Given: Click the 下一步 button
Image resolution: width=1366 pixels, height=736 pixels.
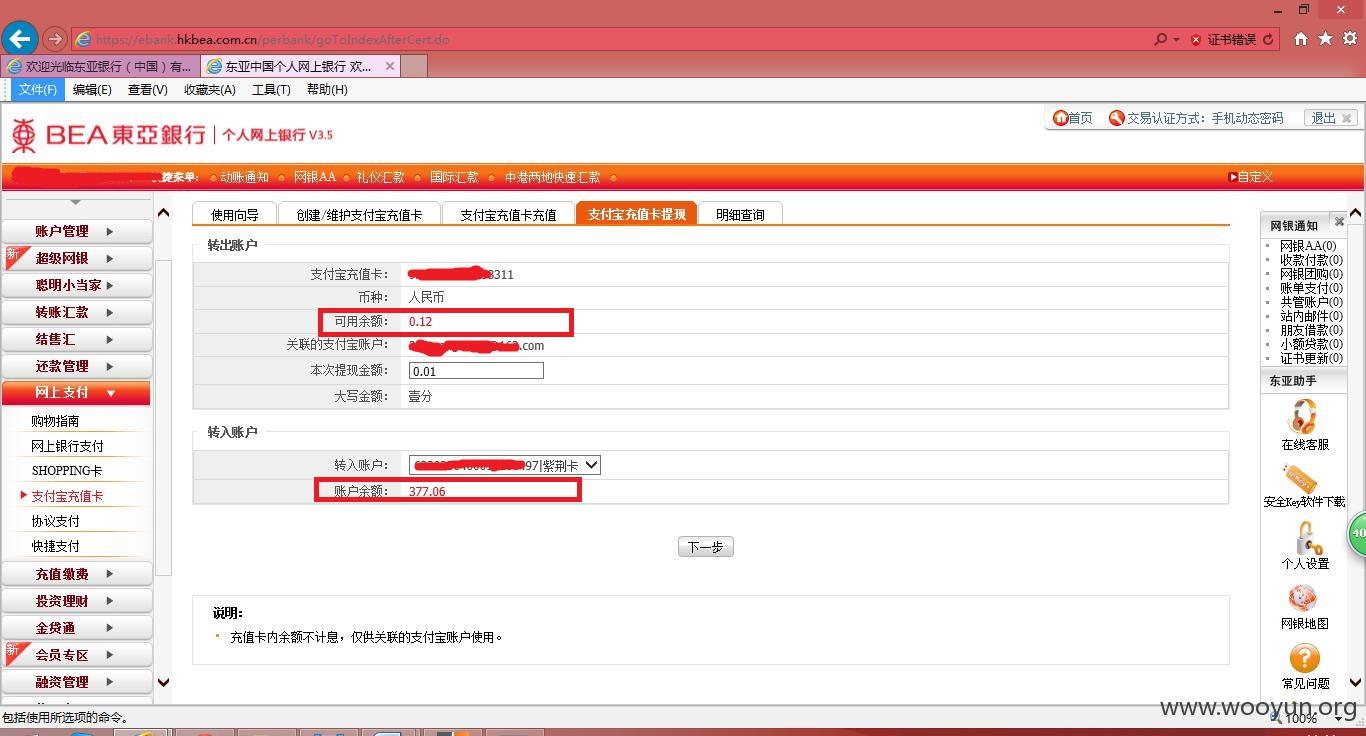Looking at the screenshot, I should (x=706, y=547).
